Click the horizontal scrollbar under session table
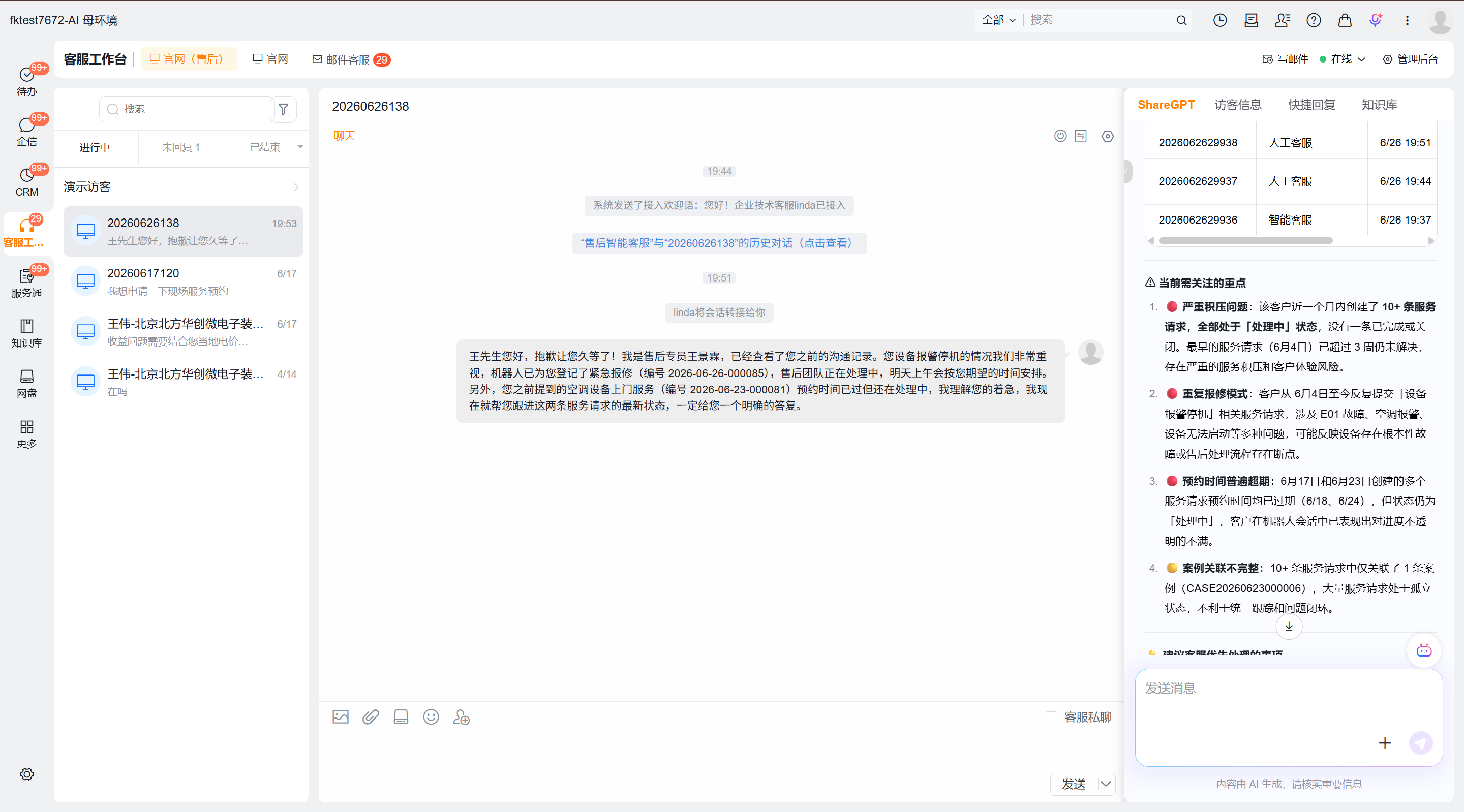The height and width of the screenshot is (812, 1464). click(x=1245, y=240)
